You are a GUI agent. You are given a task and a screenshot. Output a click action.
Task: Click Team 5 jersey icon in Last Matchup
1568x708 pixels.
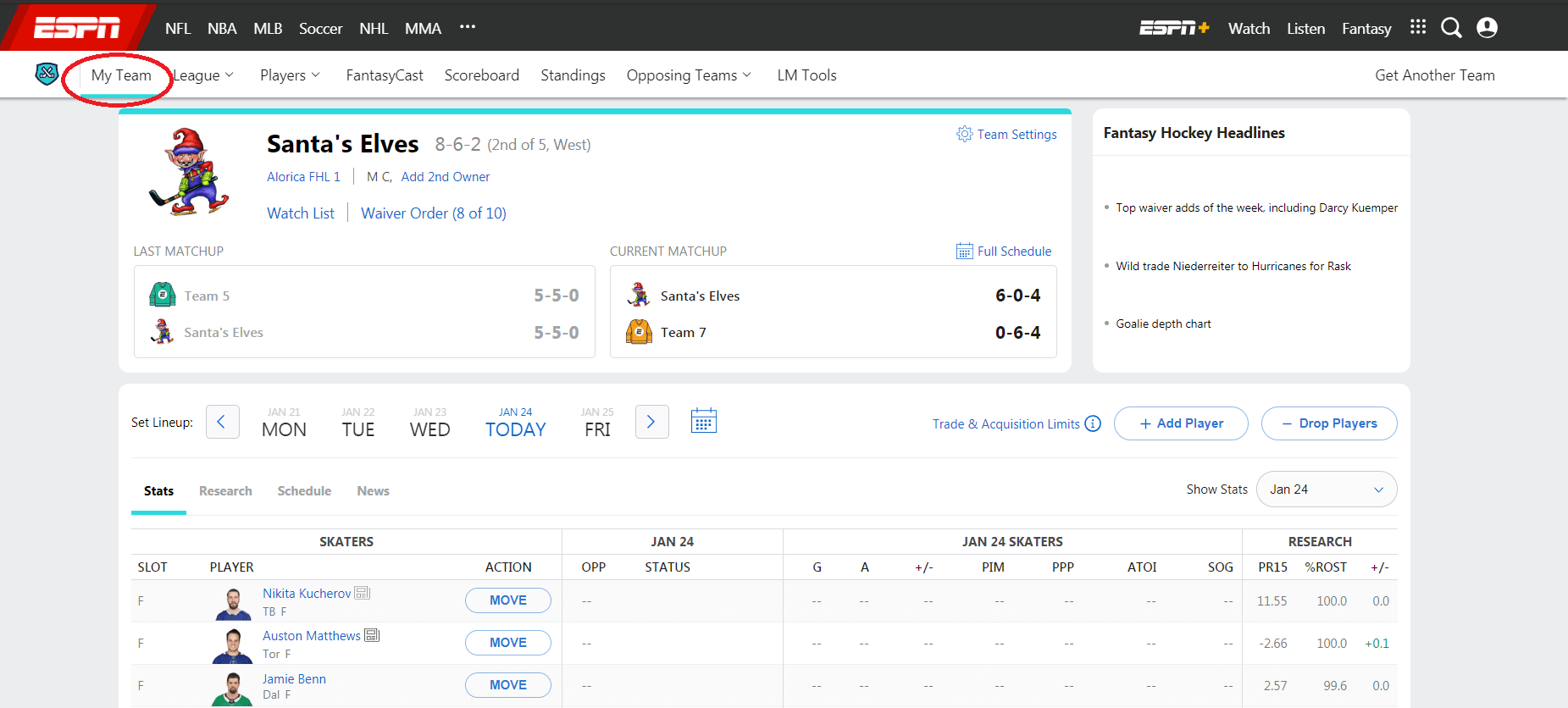[163, 295]
